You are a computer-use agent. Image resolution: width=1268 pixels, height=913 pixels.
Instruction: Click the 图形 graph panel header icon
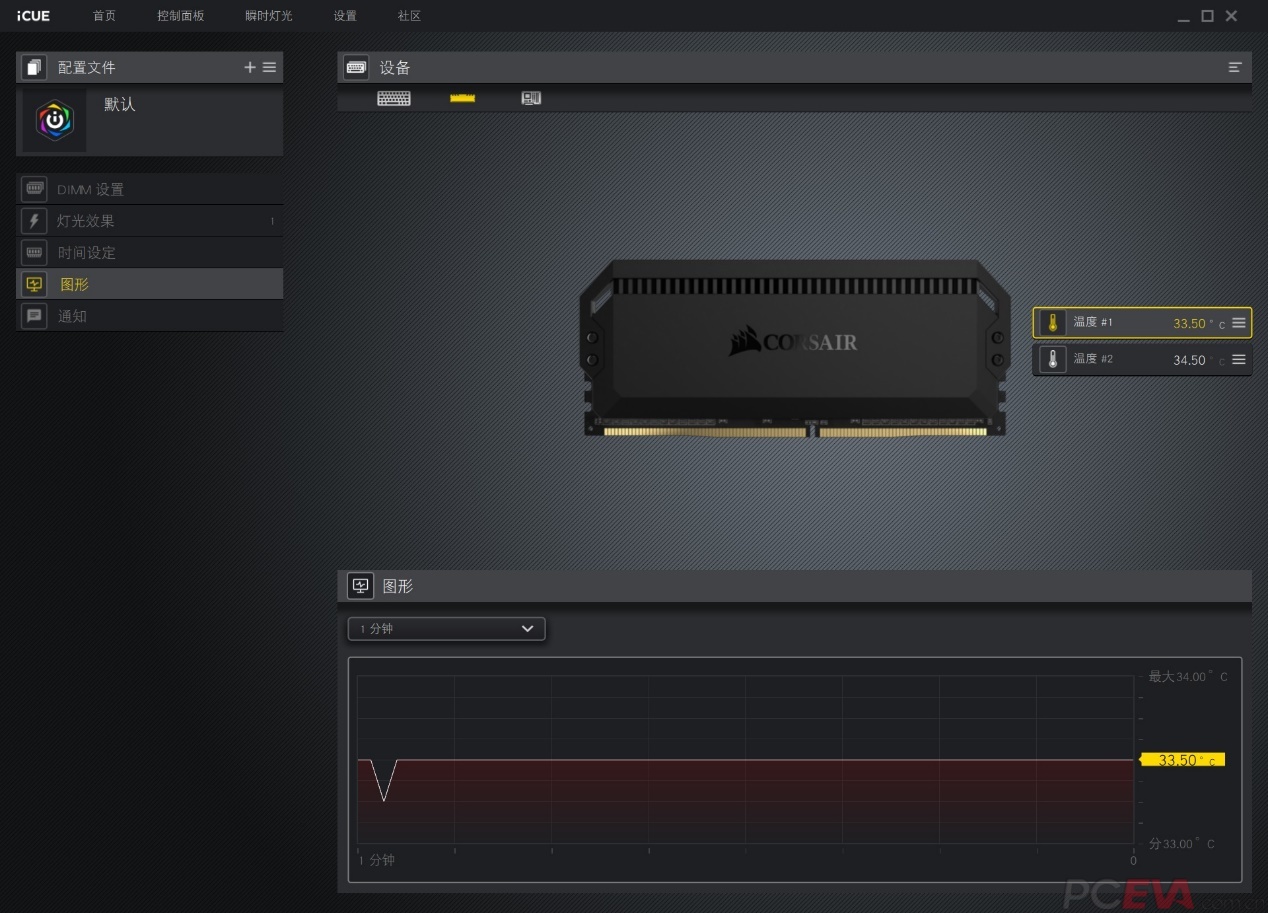point(359,586)
